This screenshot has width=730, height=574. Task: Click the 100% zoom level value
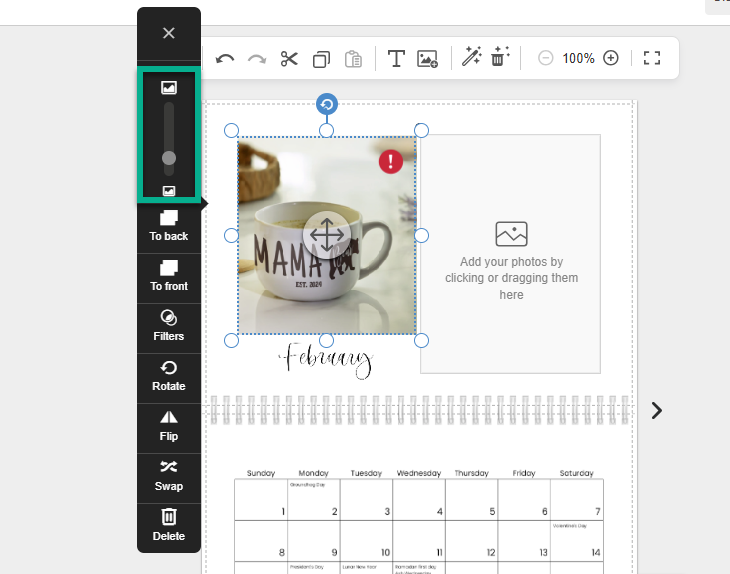point(578,59)
